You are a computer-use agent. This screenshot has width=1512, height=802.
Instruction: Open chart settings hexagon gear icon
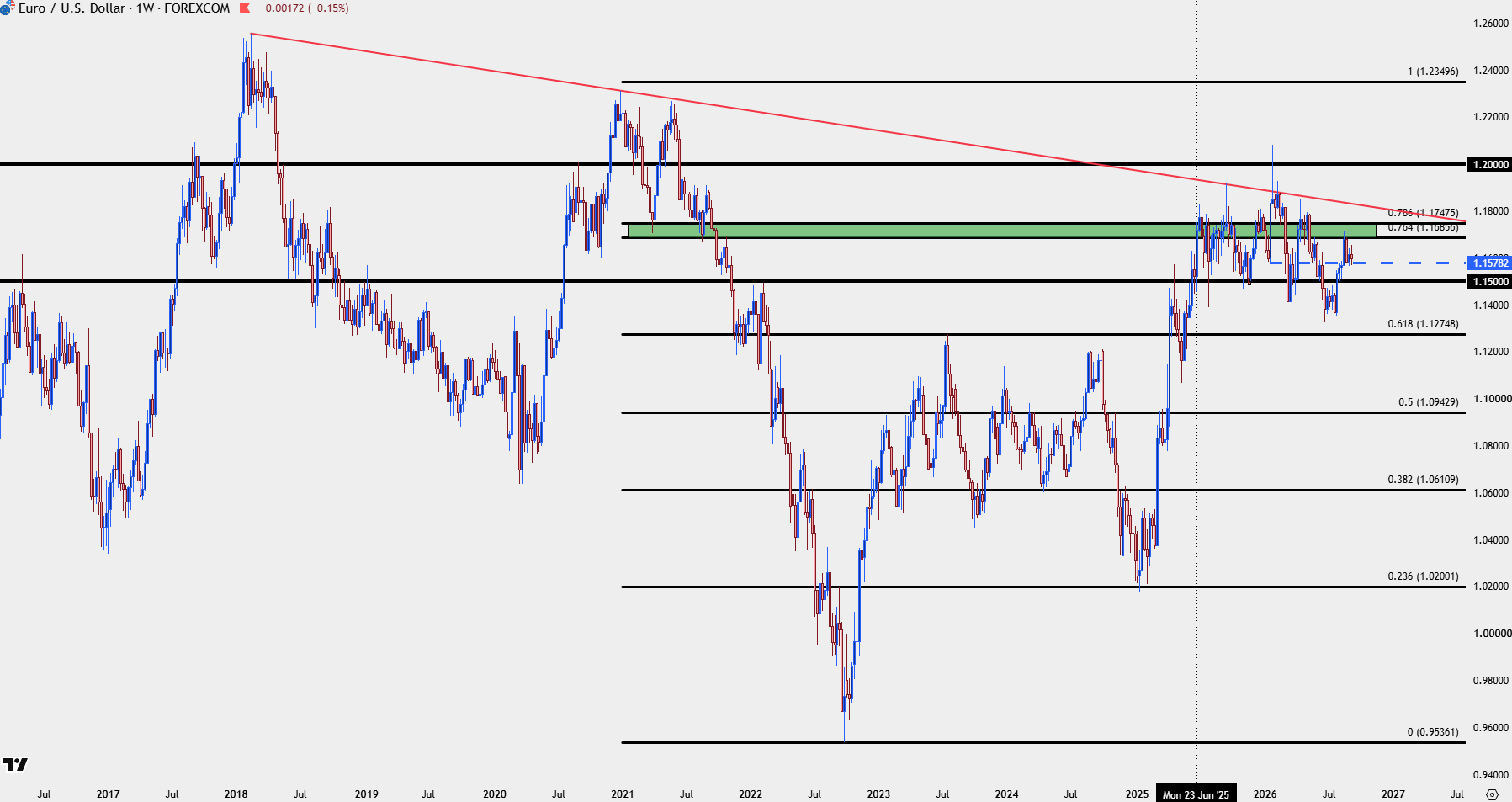(x=1492, y=794)
